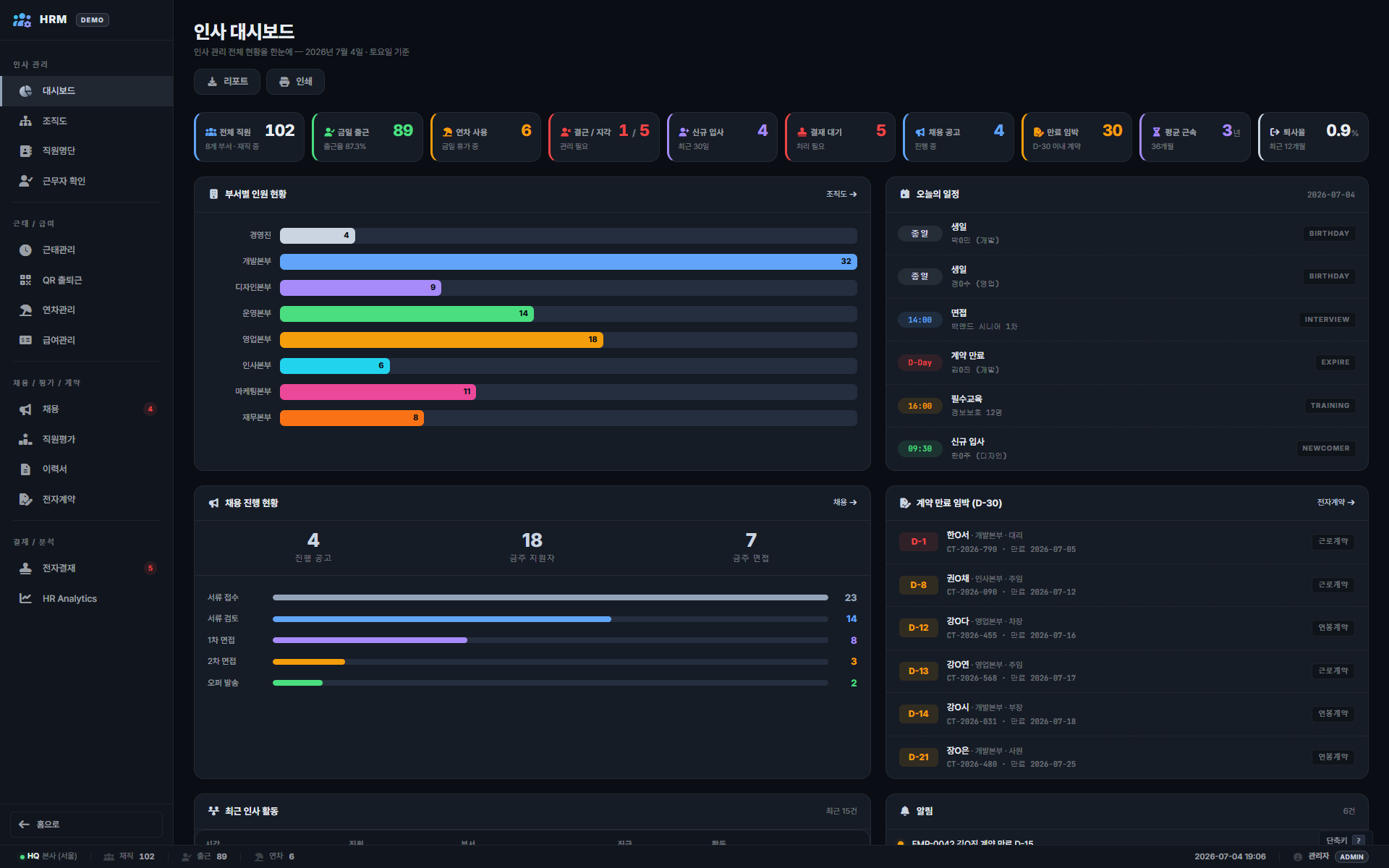The height and width of the screenshot is (868, 1389).
Task: Follow the 조직도 arrow link
Action: pyautogui.click(x=841, y=194)
